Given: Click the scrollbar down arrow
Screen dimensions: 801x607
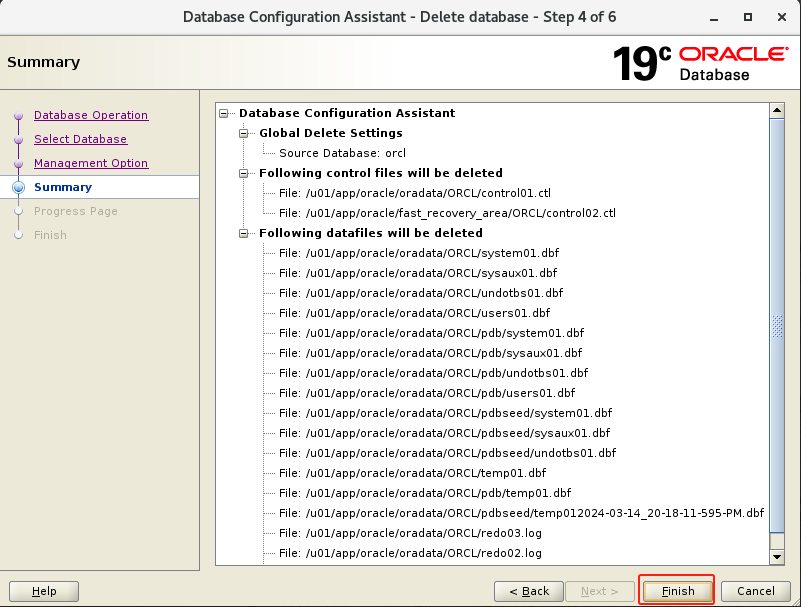Looking at the screenshot, I should 776,557.
